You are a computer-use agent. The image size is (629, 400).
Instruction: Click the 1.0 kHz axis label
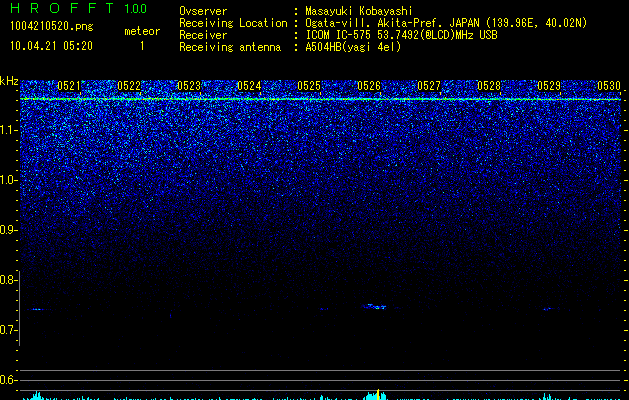[x=8, y=180]
